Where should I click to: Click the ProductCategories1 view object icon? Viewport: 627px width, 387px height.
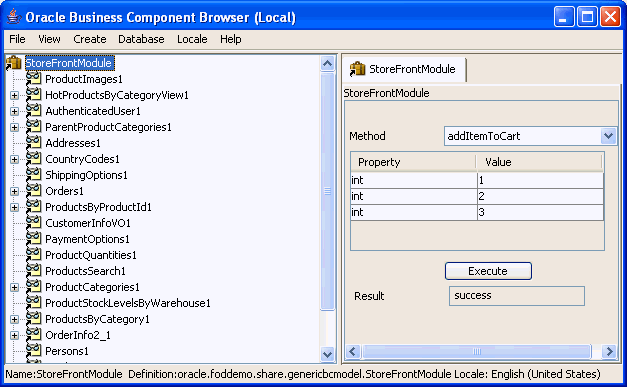point(34,286)
